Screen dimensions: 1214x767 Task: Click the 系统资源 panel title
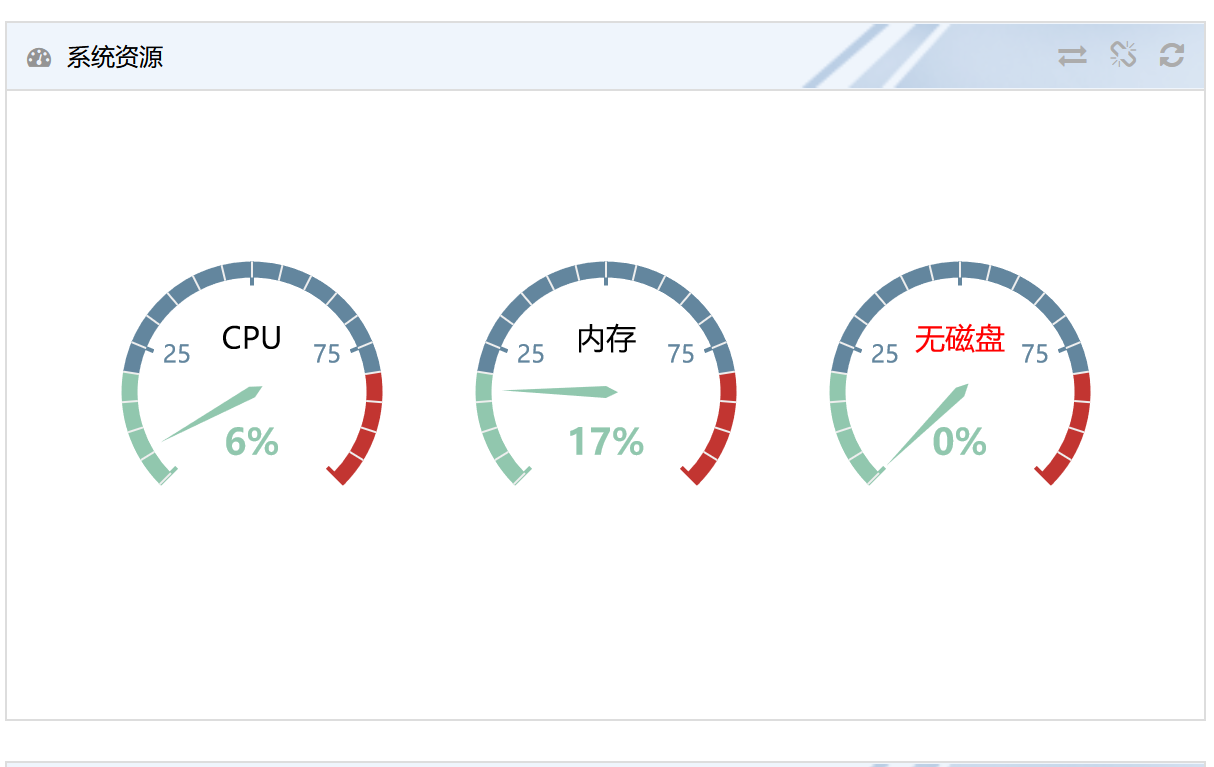click(x=115, y=57)
